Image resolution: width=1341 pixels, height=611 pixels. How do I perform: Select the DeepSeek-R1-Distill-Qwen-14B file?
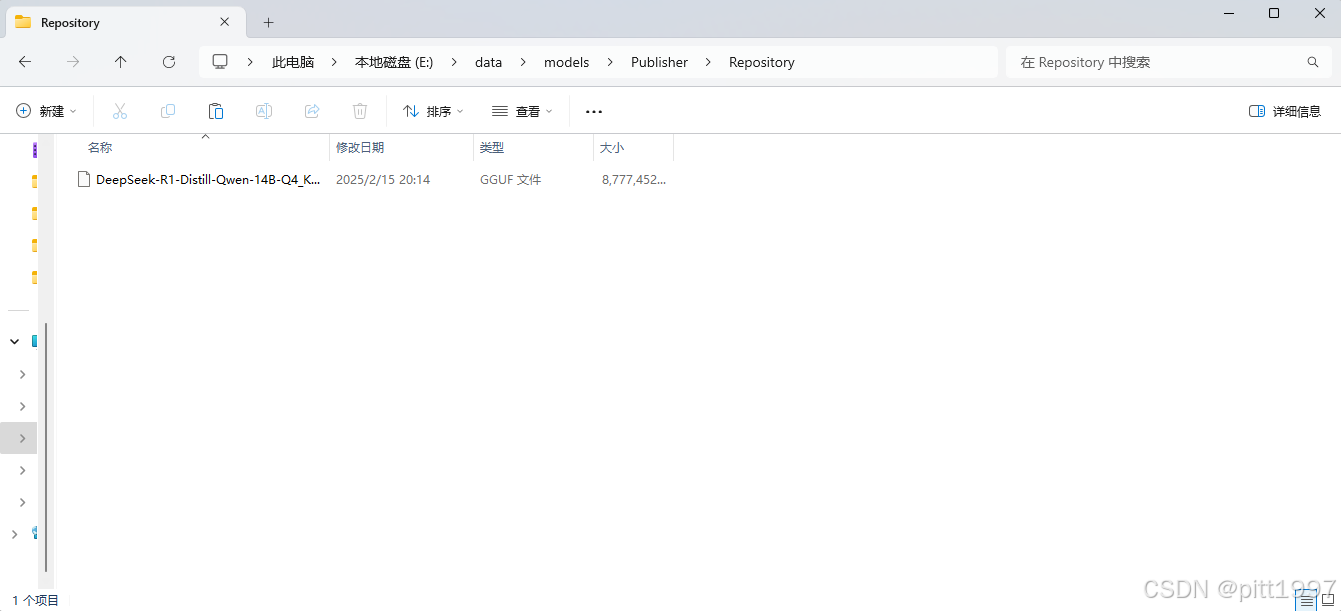point(208,180)
